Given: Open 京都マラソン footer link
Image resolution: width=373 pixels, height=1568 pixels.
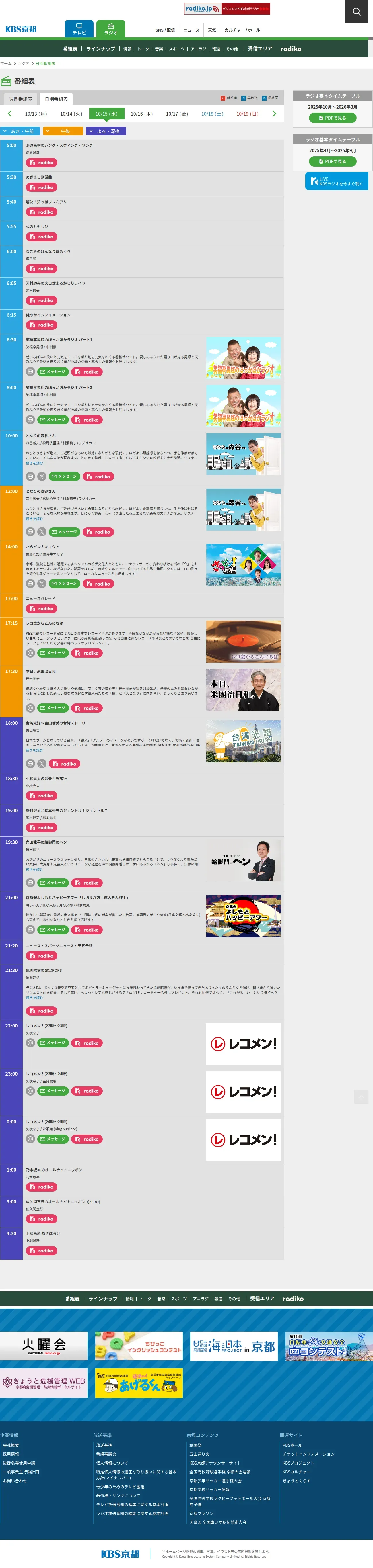Looking at the screenshot, I should tap(202, 1513).
